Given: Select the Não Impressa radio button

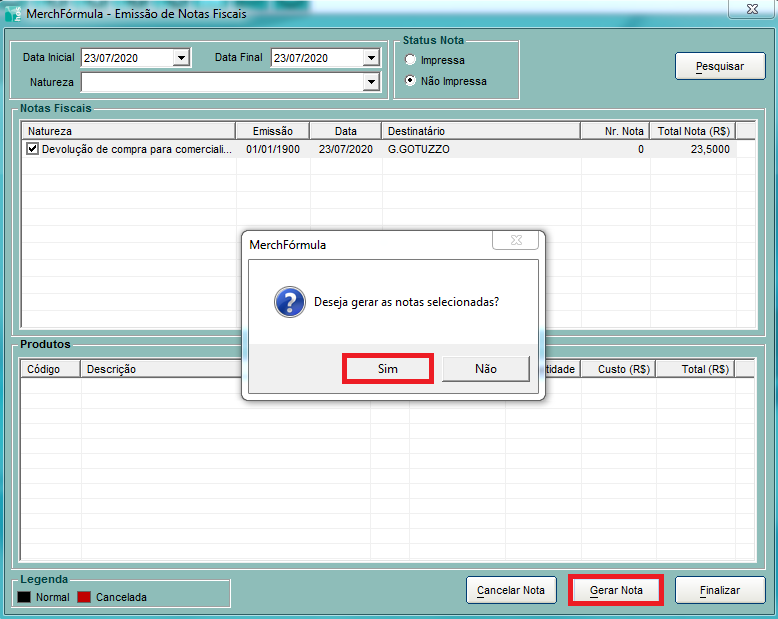Looking at the screenshot, I should (x=410, y=81).
